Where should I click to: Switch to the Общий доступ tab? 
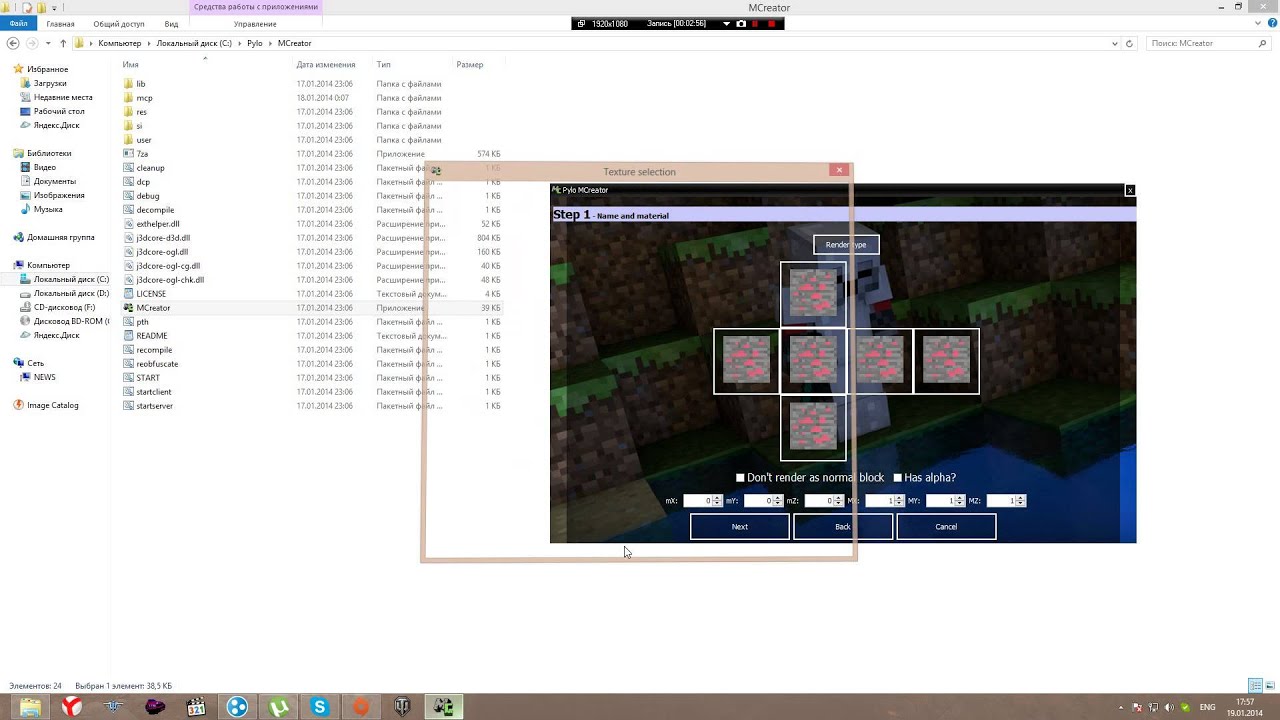pyautogui.click(x=119, y=23)
